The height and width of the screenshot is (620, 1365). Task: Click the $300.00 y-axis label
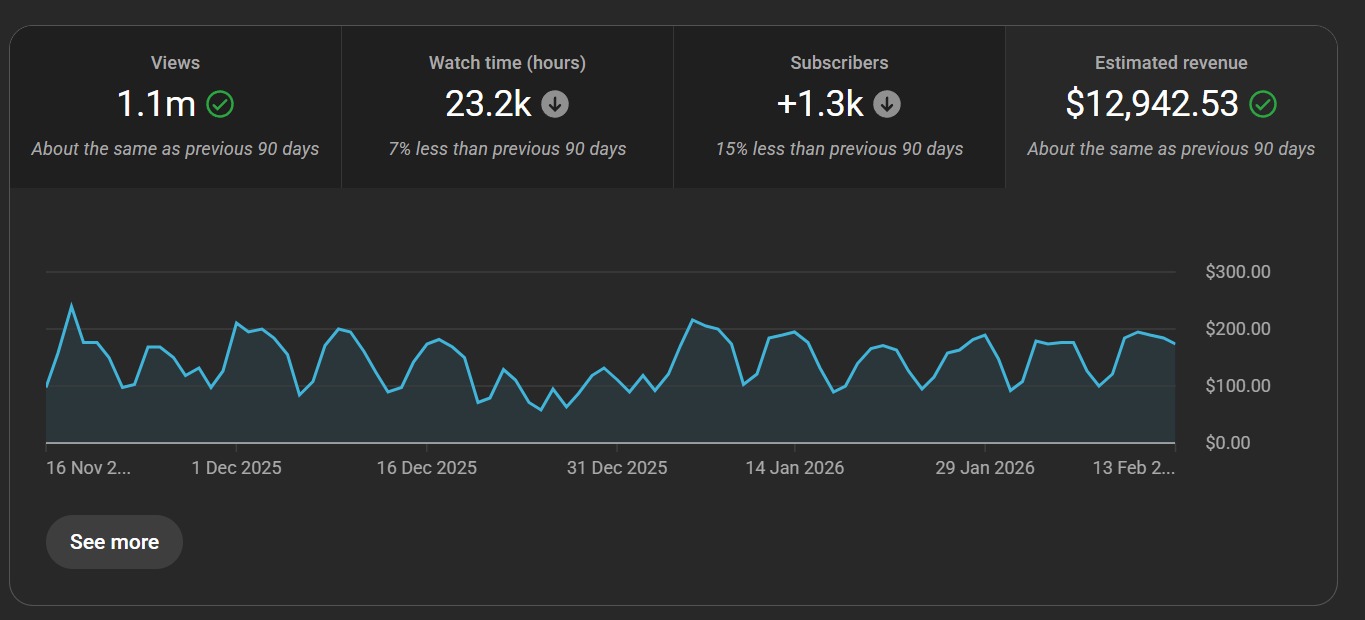tap(1238, 272)
